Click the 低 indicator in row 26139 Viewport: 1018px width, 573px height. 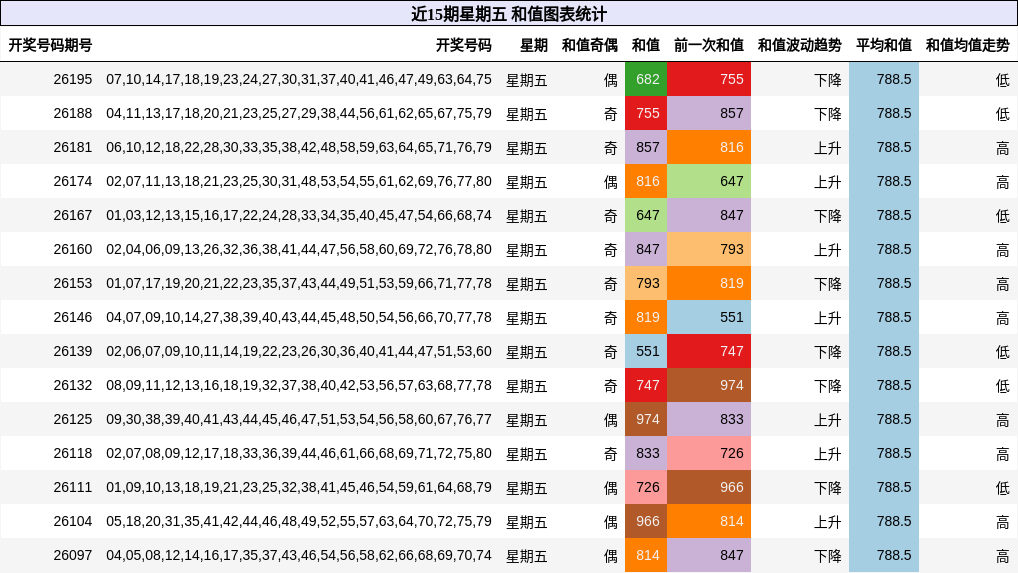1002,352
